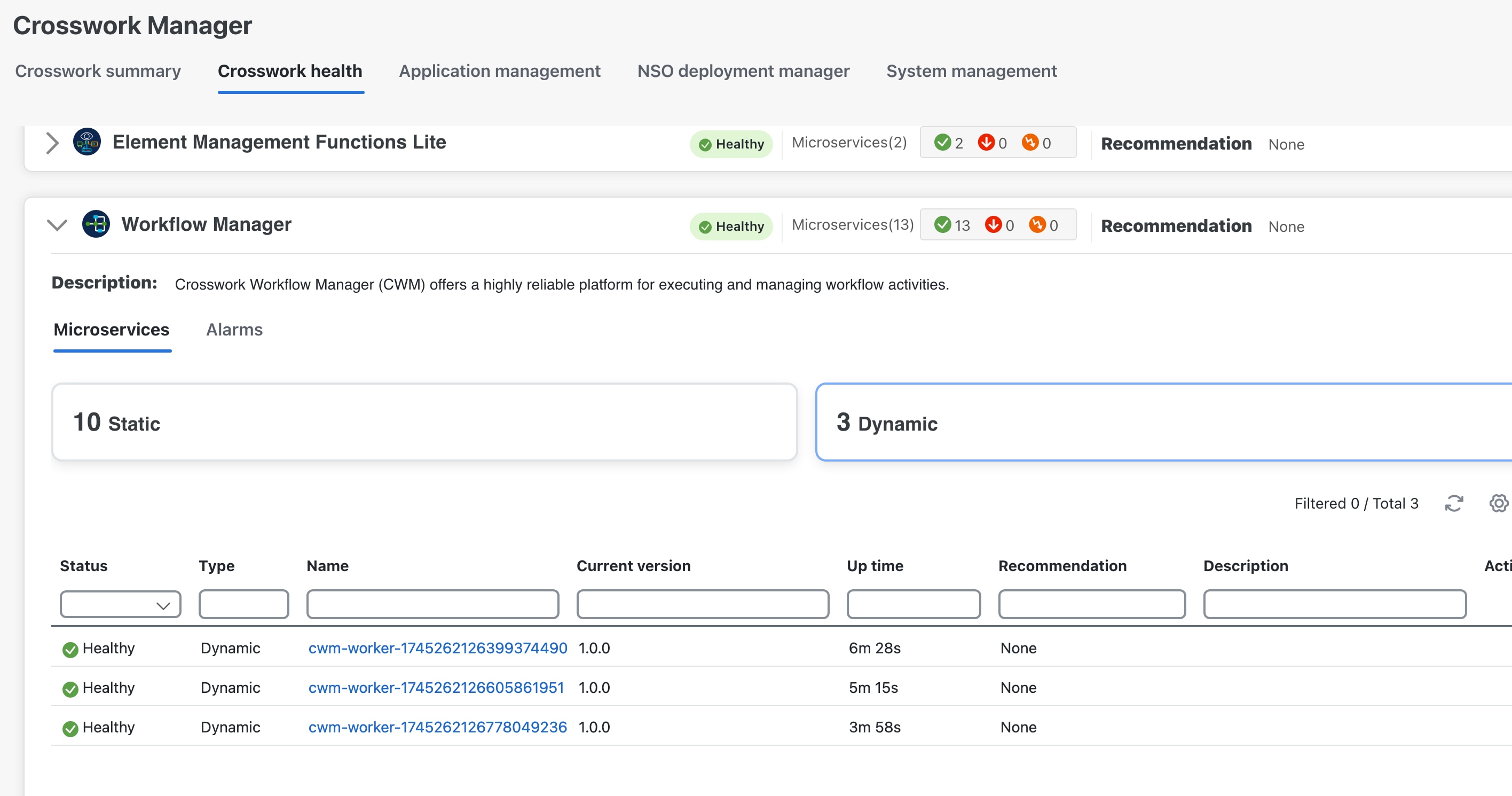The image size is (1512, 796).
Task: Click the red down count icon in Element Management row
Action: point(986,142)
